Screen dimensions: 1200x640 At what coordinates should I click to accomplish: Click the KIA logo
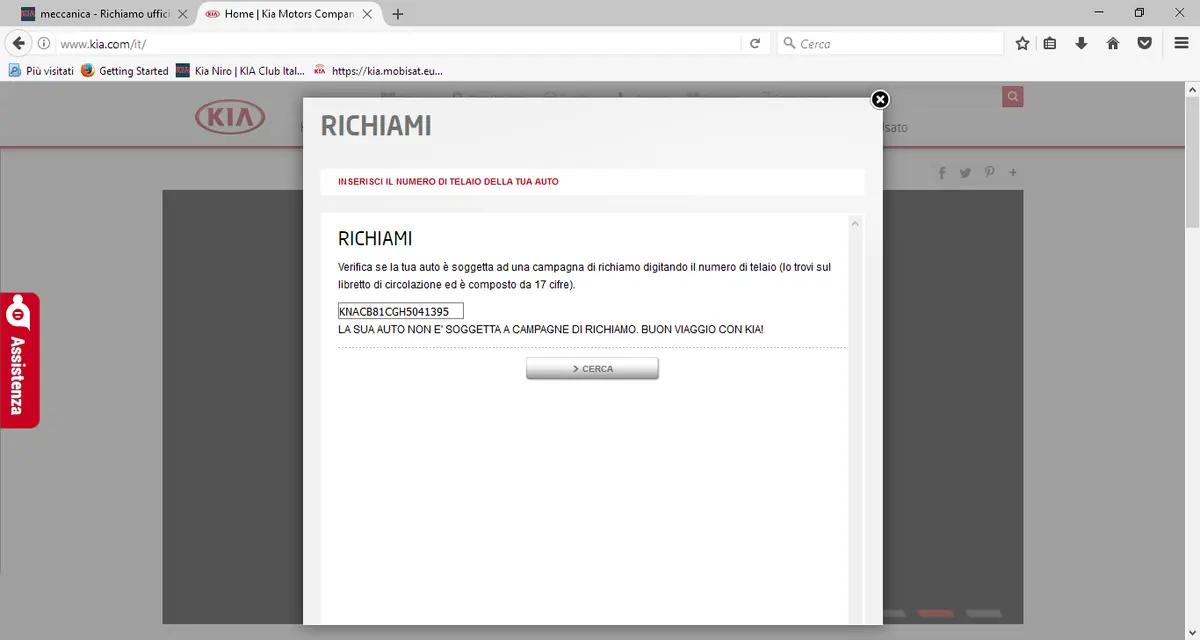coord(230,118)
